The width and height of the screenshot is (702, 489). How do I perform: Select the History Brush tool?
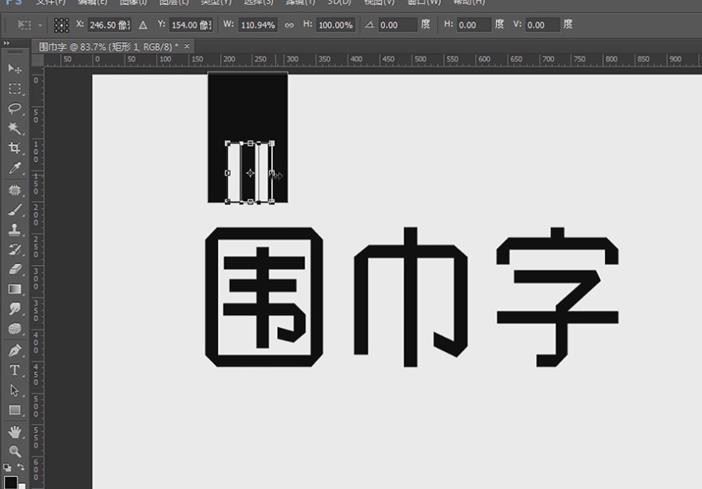tap(14, 249)
